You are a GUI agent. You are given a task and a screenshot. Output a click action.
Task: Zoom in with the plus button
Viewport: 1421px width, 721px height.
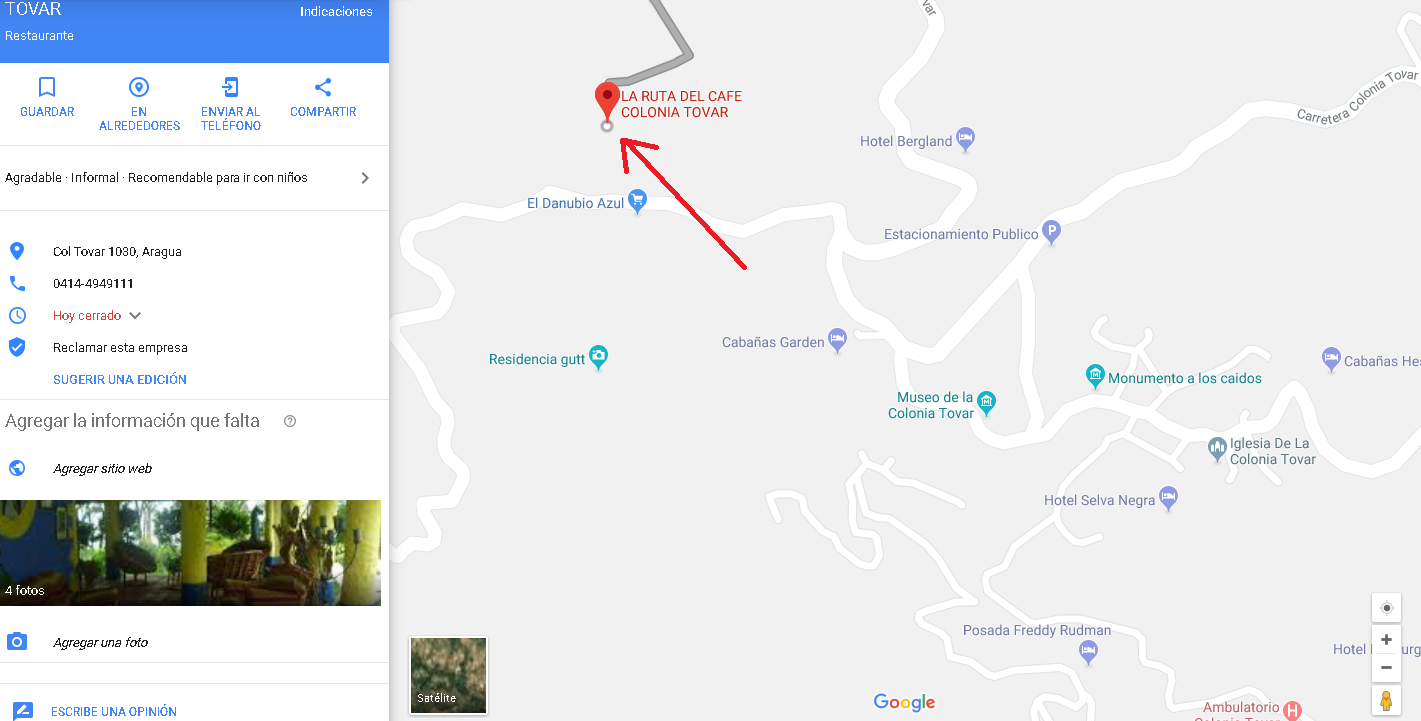[x=1386, y=640]
